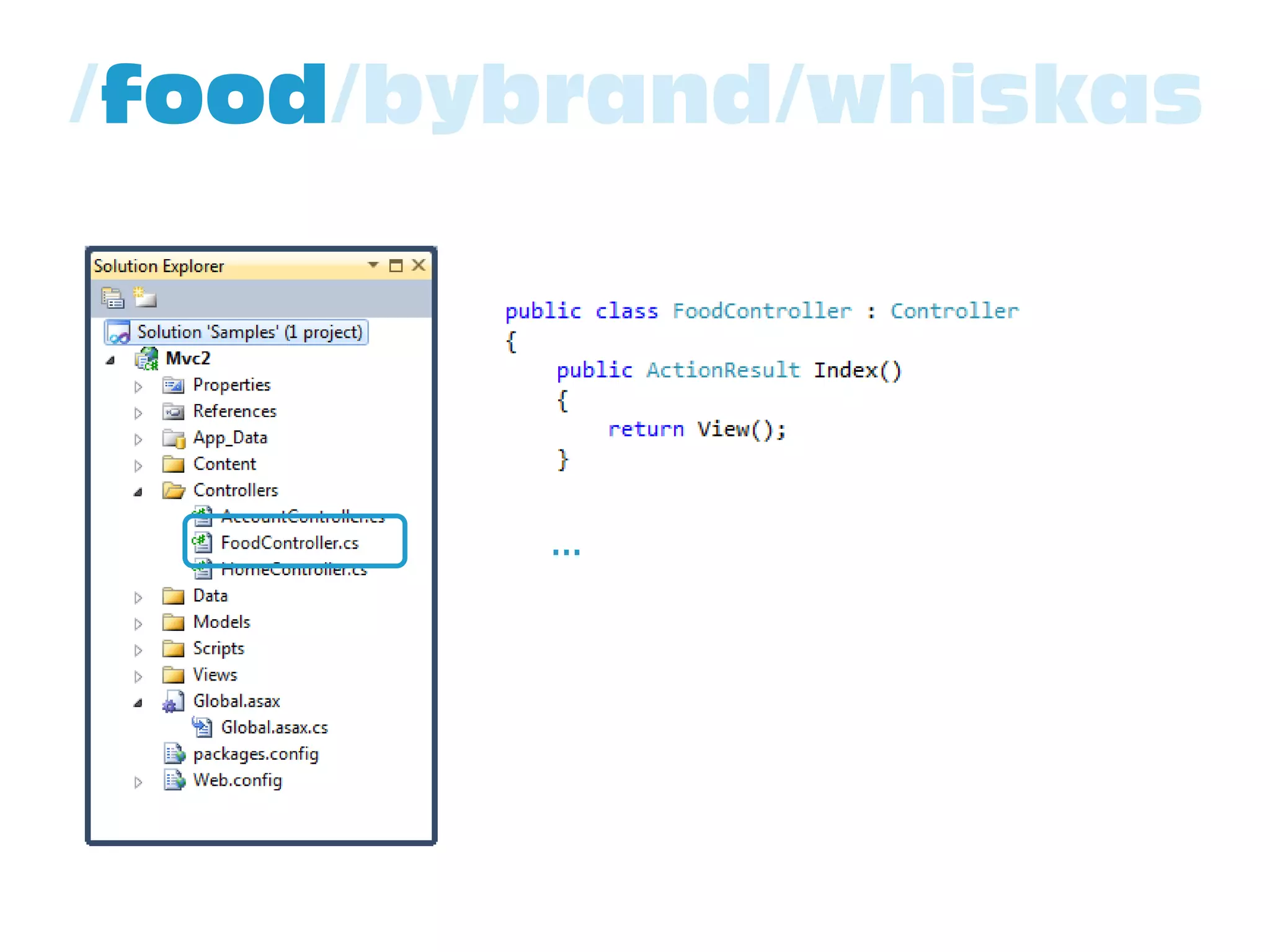This screenshot has height=952, width=1270.
Task: Click the packages.config file icon
Action: pyautogui.click(x=174, y=754)
